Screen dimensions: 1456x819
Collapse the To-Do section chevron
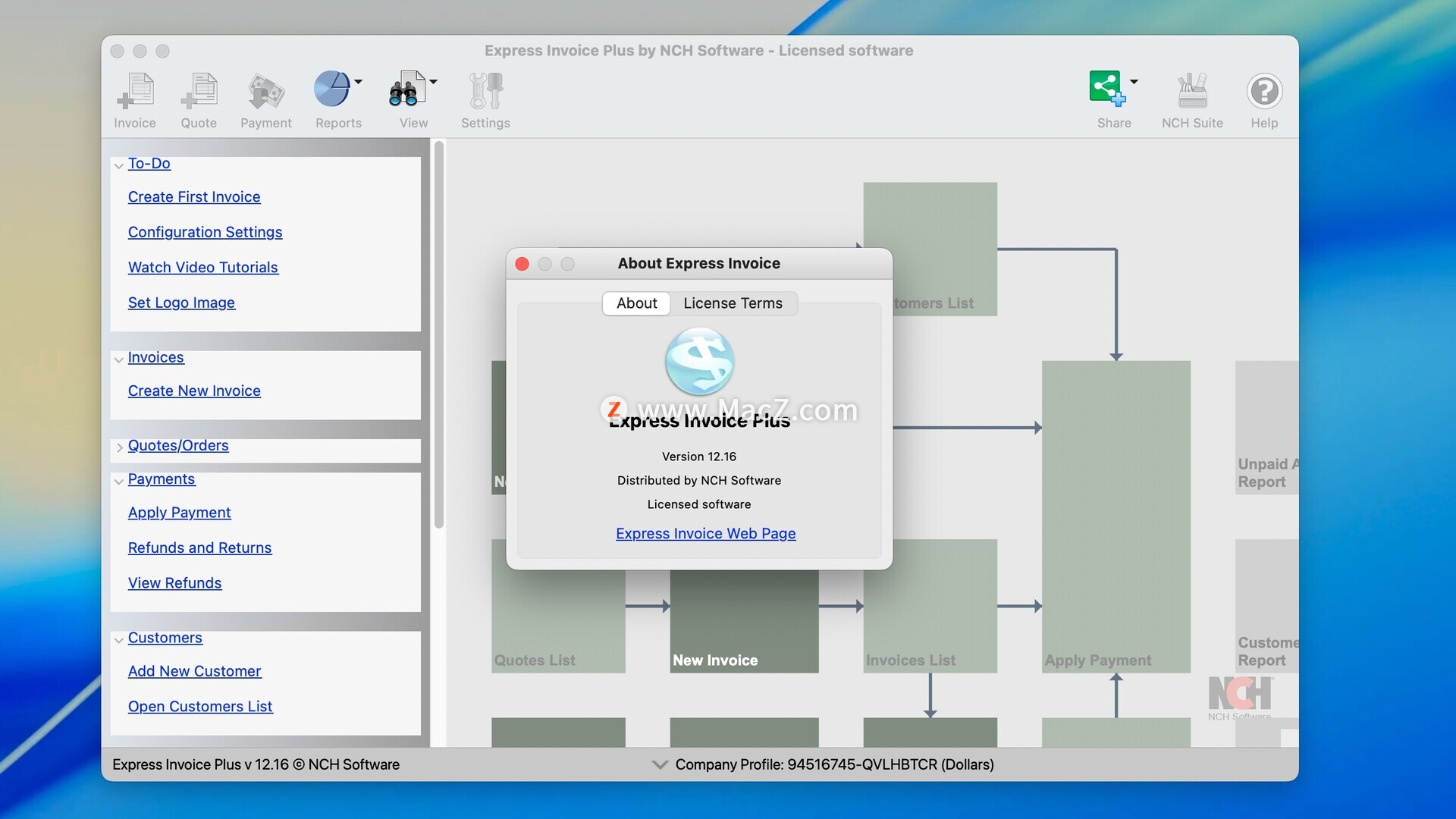(x=118, y=165)
